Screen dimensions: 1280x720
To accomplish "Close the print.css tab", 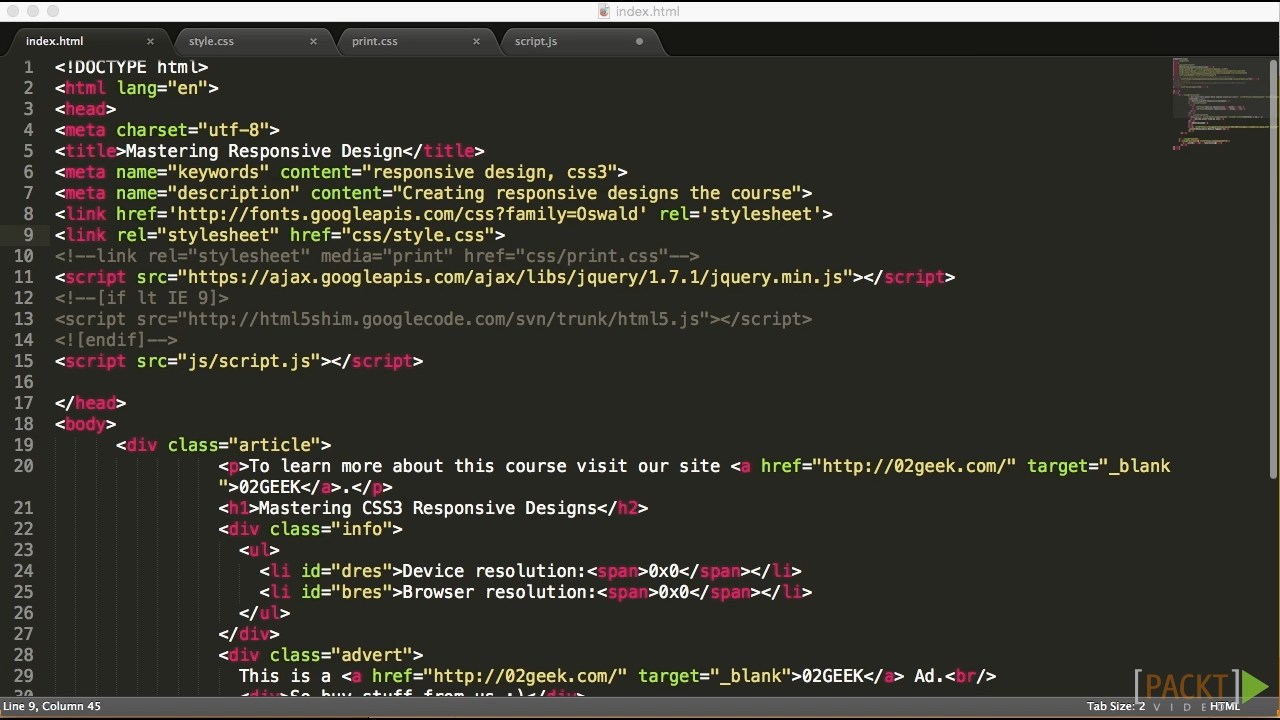I will point(476,41).
